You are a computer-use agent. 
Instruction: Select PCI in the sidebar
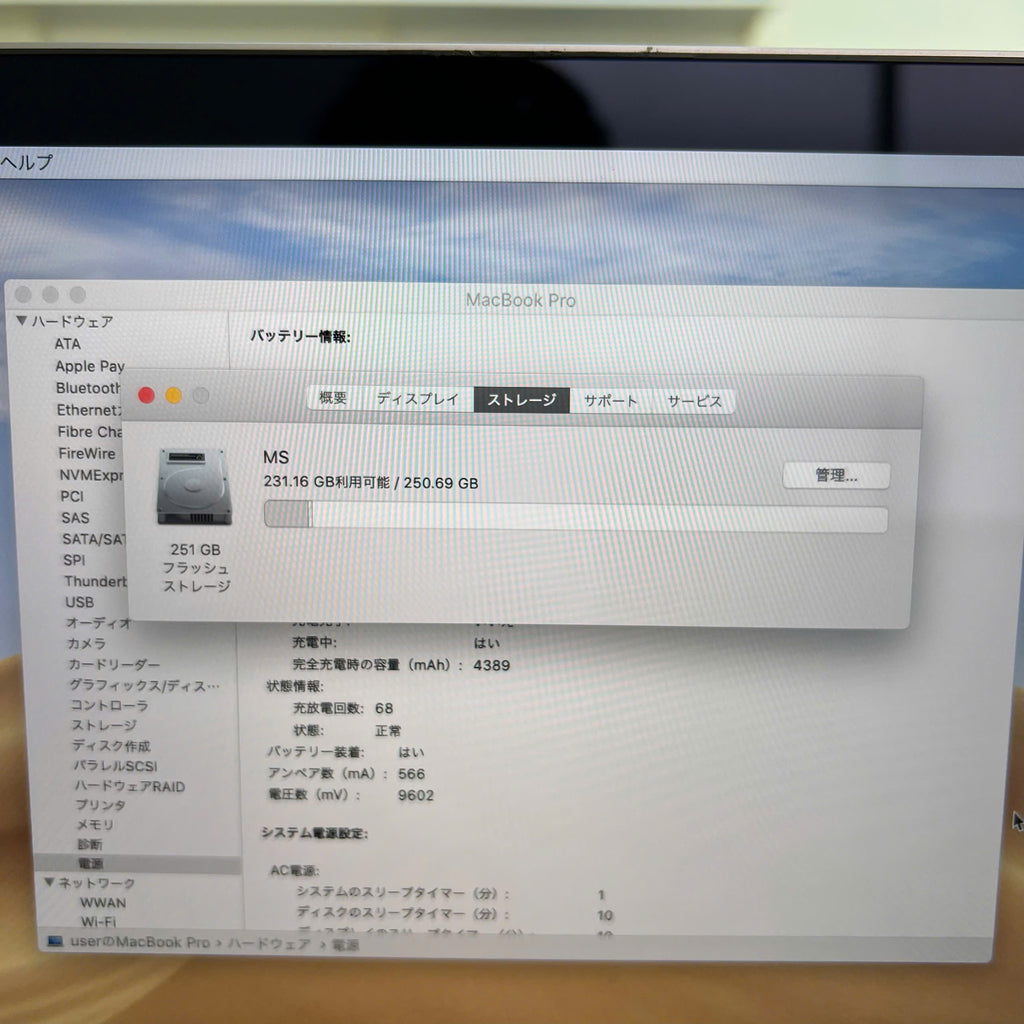click(72, 496)
